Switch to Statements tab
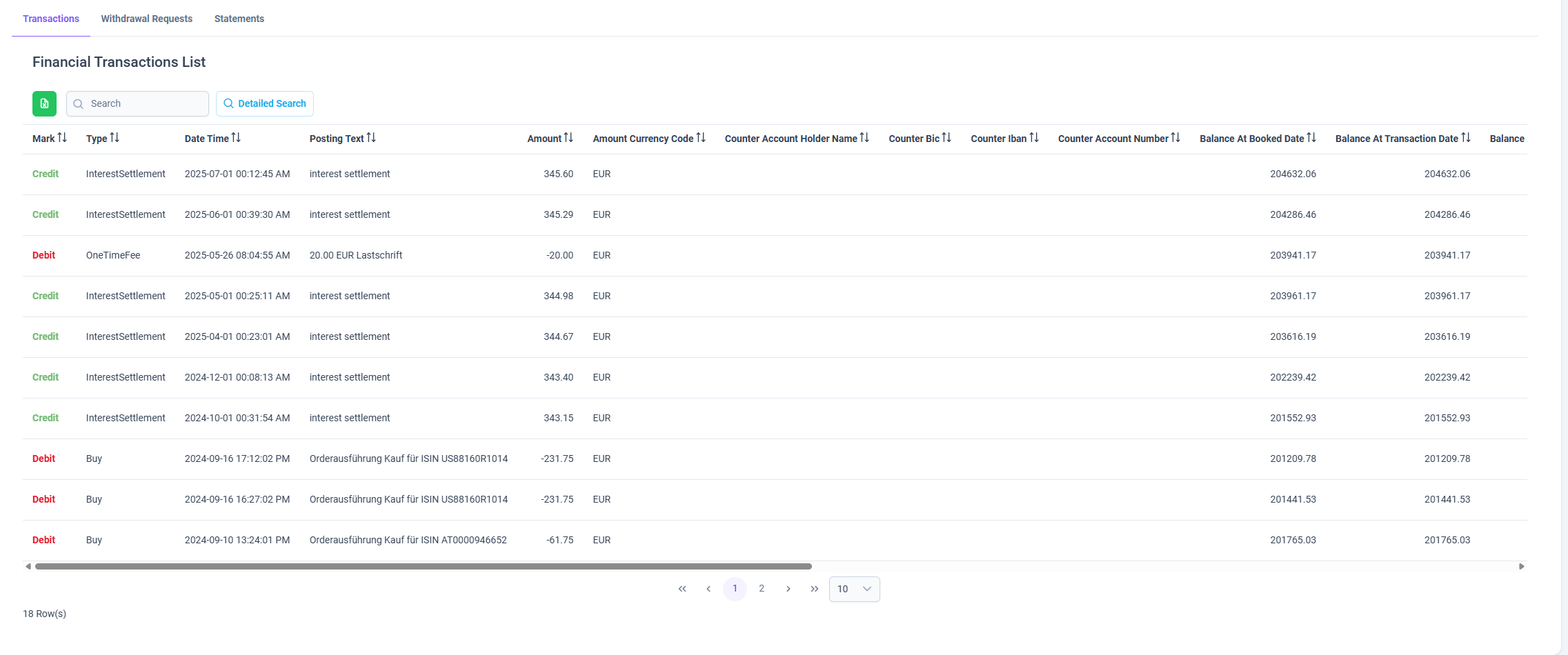1568x655 pixels. click(239, 19)
